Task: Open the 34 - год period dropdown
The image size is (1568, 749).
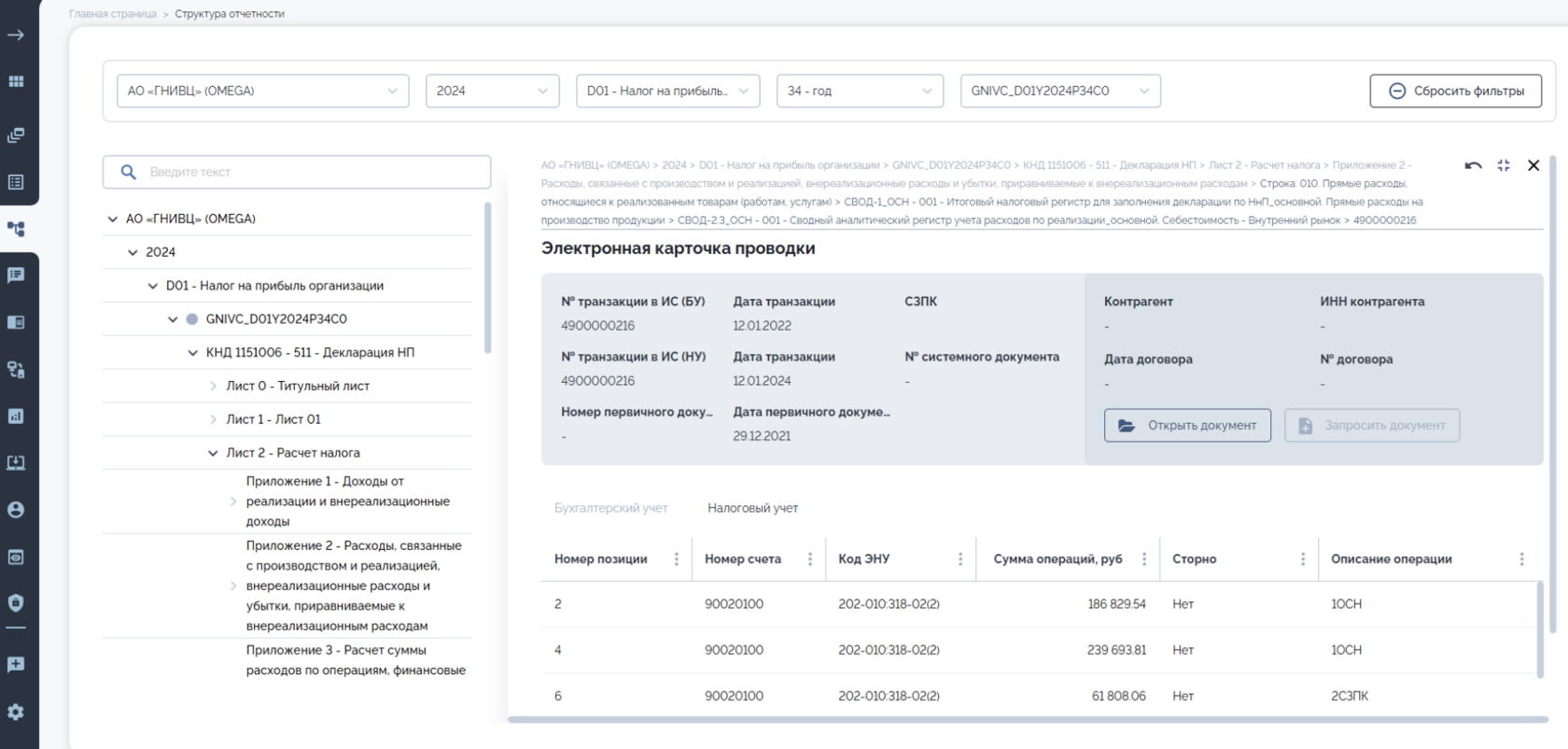Action: (x=860, y=91)
